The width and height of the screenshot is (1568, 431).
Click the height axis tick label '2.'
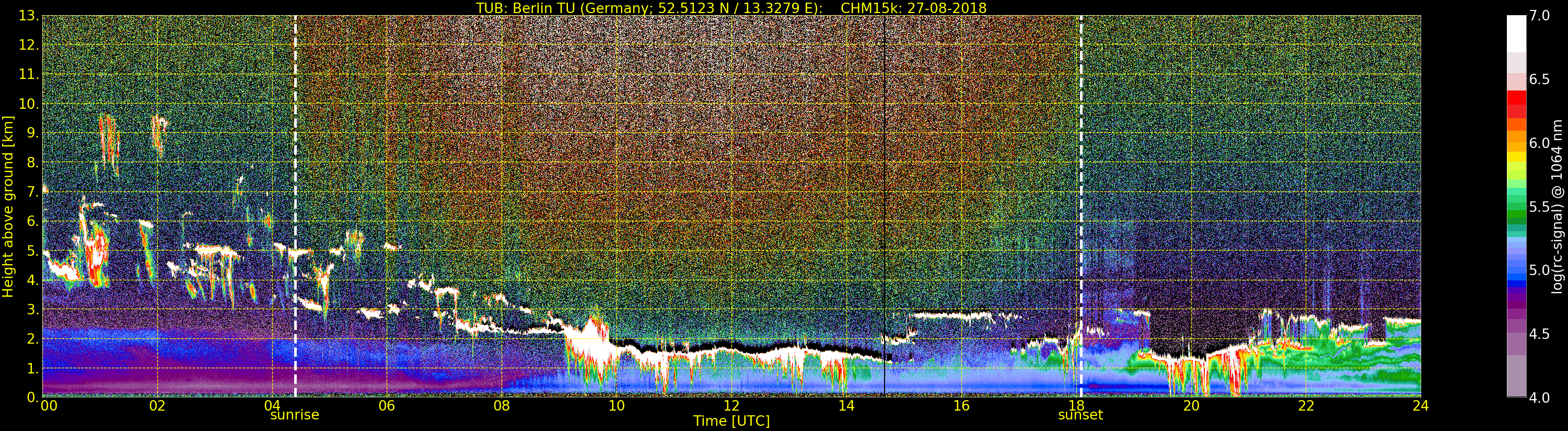[x=32, y=338]
